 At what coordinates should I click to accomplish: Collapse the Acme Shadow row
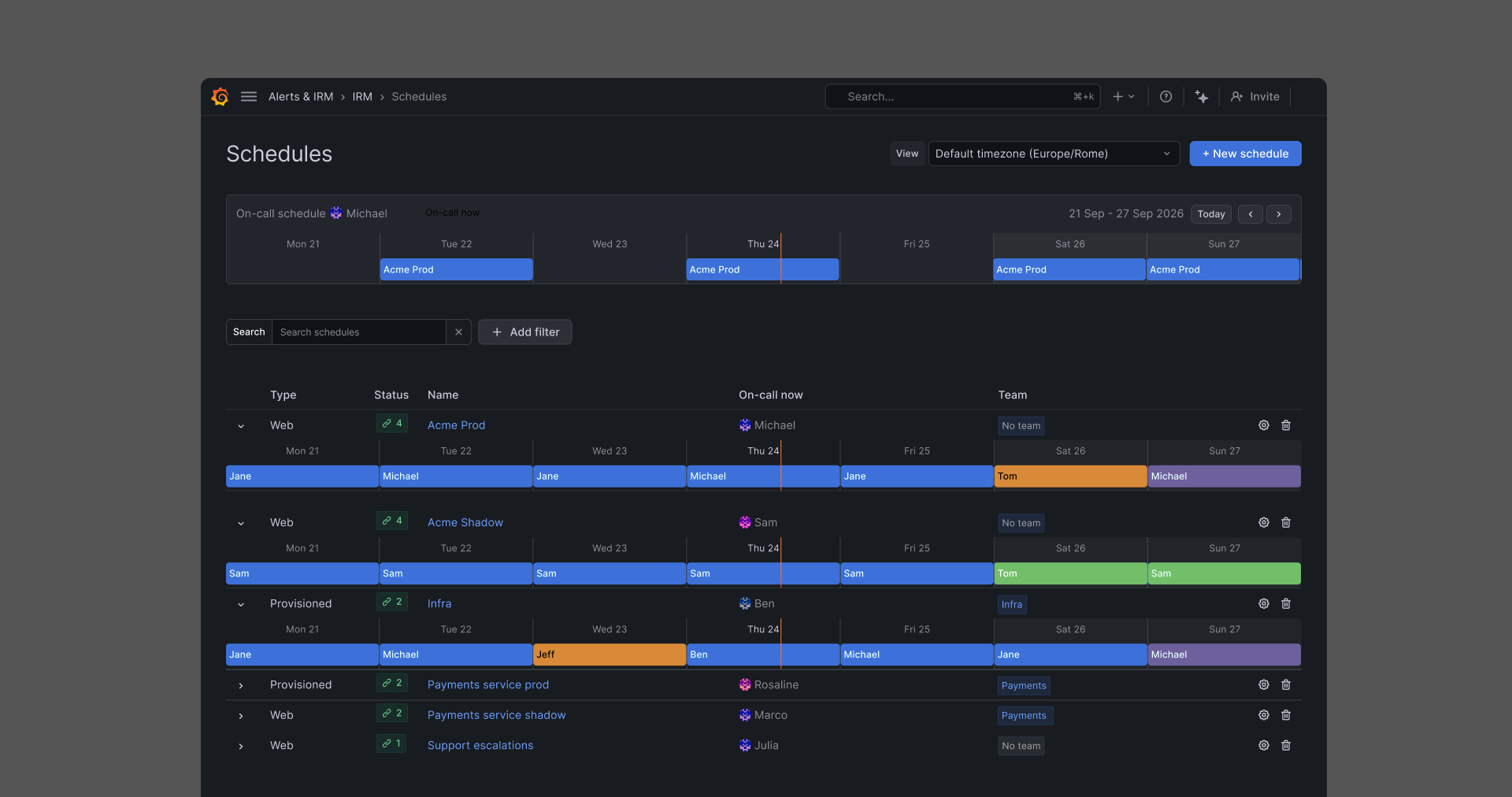click(x=241, y=523)
